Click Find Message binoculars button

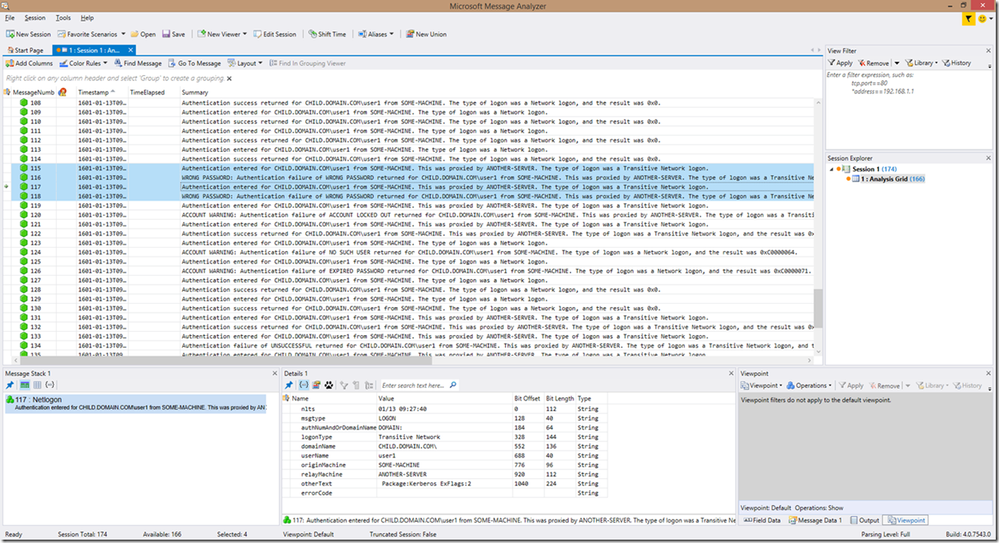click(138, 64)
